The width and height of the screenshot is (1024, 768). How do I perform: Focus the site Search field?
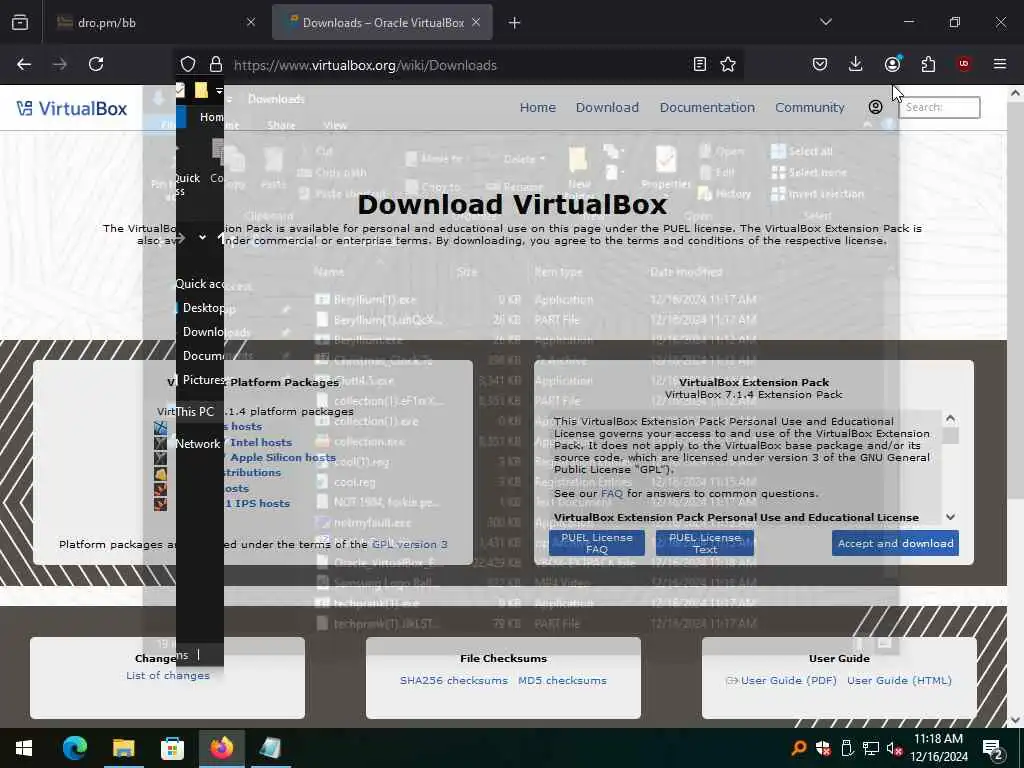point(939,107)
